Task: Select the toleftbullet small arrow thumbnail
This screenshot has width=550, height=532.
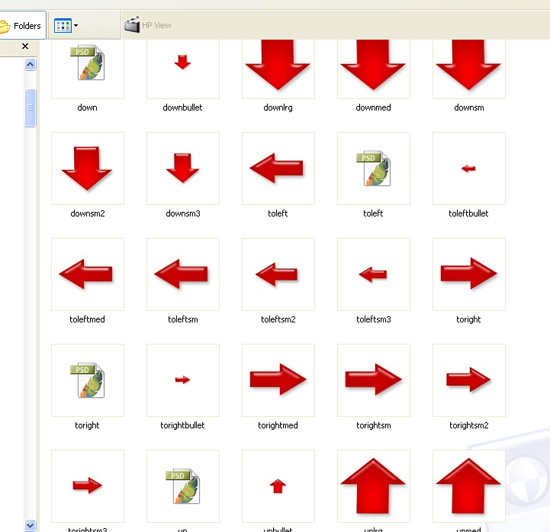Action: tap(469, 169)
